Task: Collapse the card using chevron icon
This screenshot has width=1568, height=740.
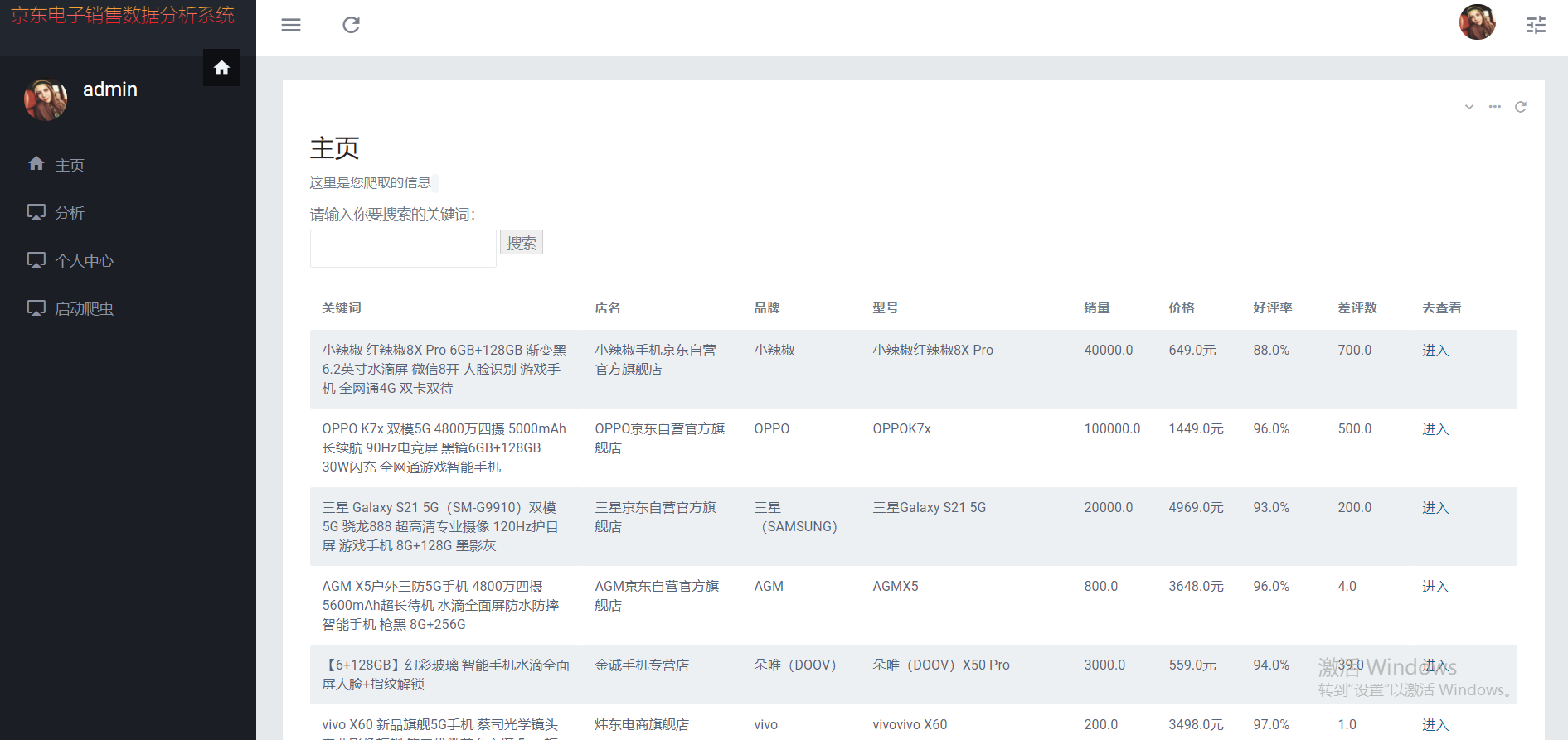Action: pos(1468,107)
